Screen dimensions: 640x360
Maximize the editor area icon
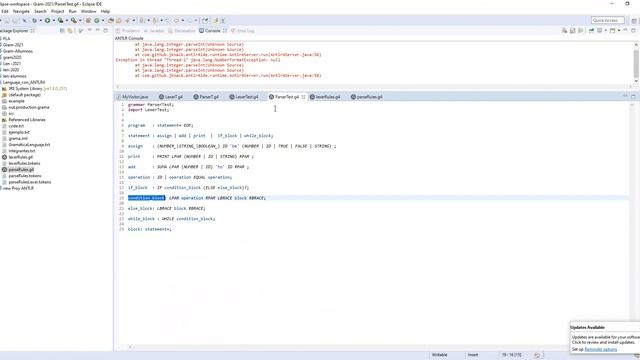tap(633, 97)
